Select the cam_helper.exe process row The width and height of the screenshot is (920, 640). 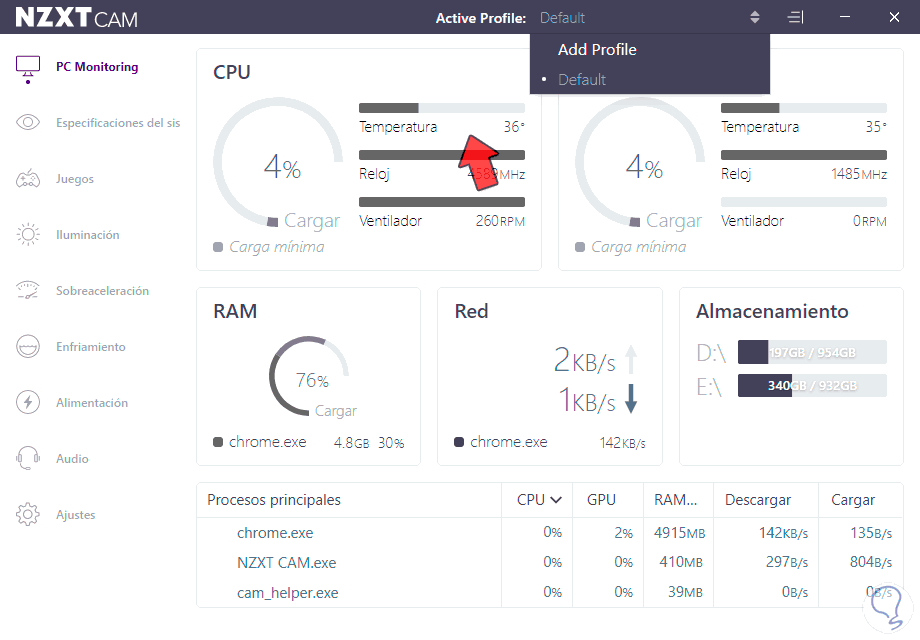(x=550, y=592)
